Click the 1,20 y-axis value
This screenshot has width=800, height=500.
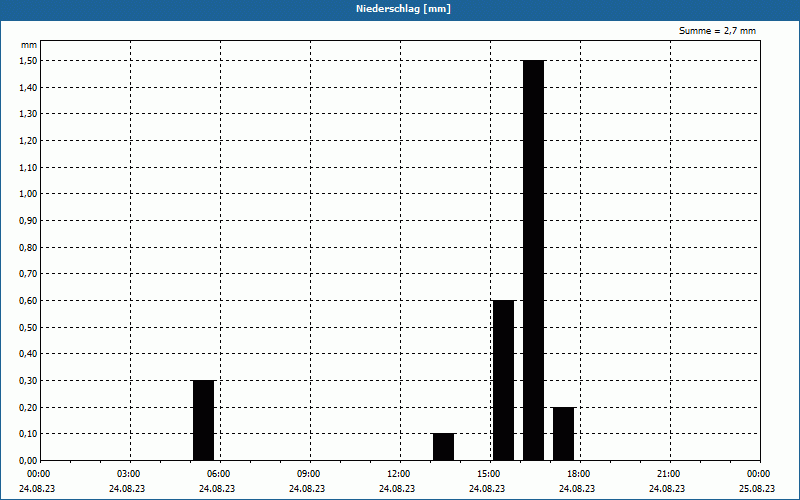[28, 141]
